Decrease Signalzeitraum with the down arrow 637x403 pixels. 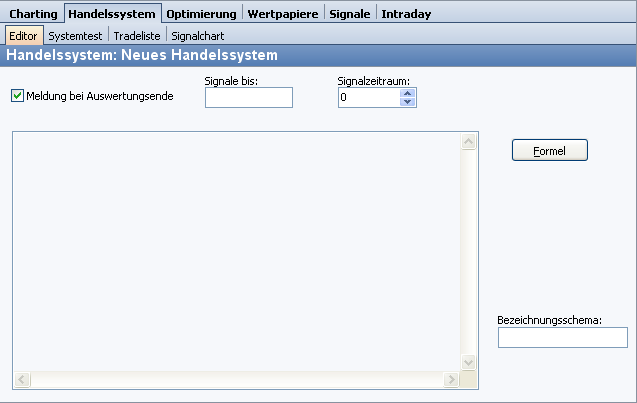pos(407,101)
